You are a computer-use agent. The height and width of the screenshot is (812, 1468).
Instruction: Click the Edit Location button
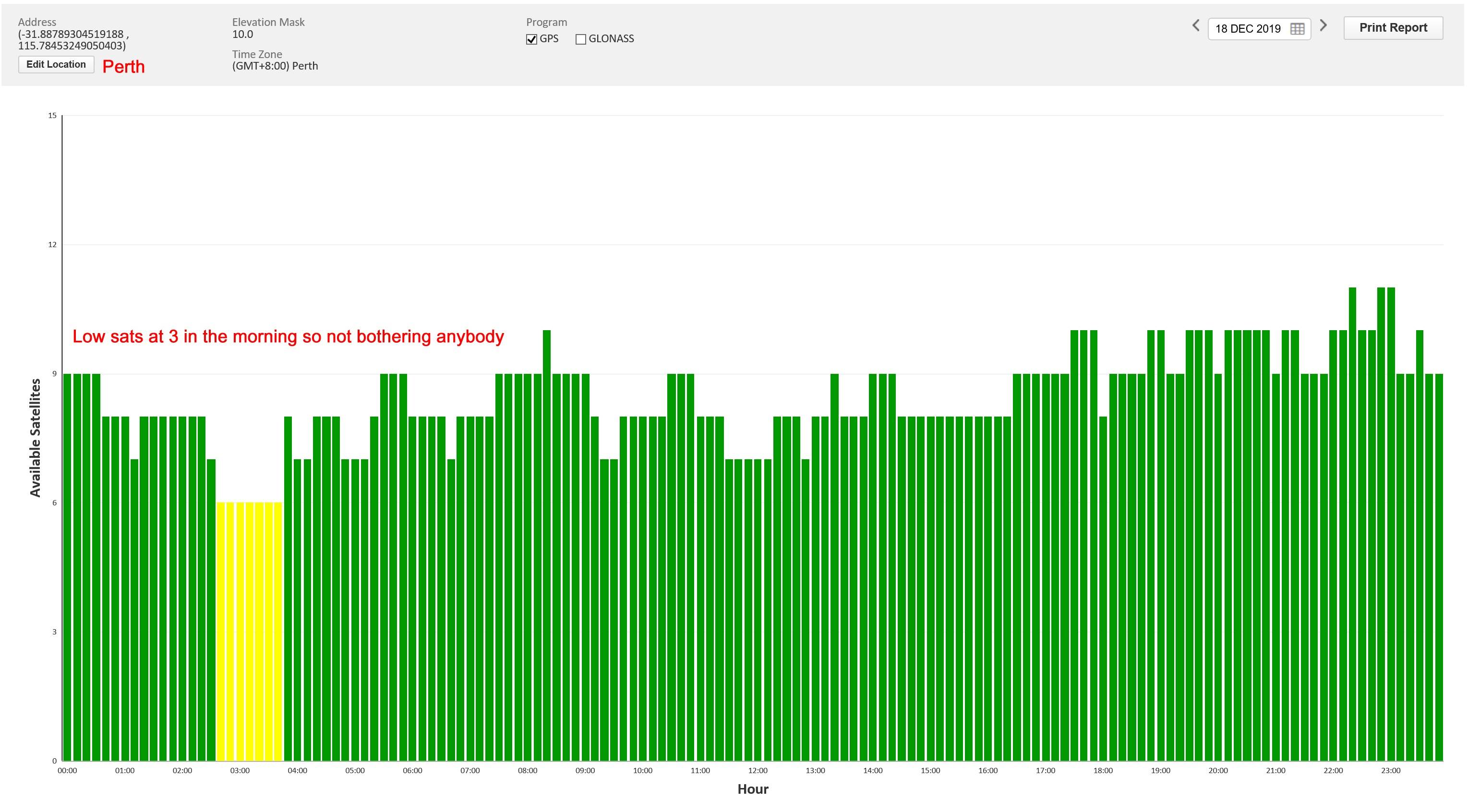[x=56, y=64]
